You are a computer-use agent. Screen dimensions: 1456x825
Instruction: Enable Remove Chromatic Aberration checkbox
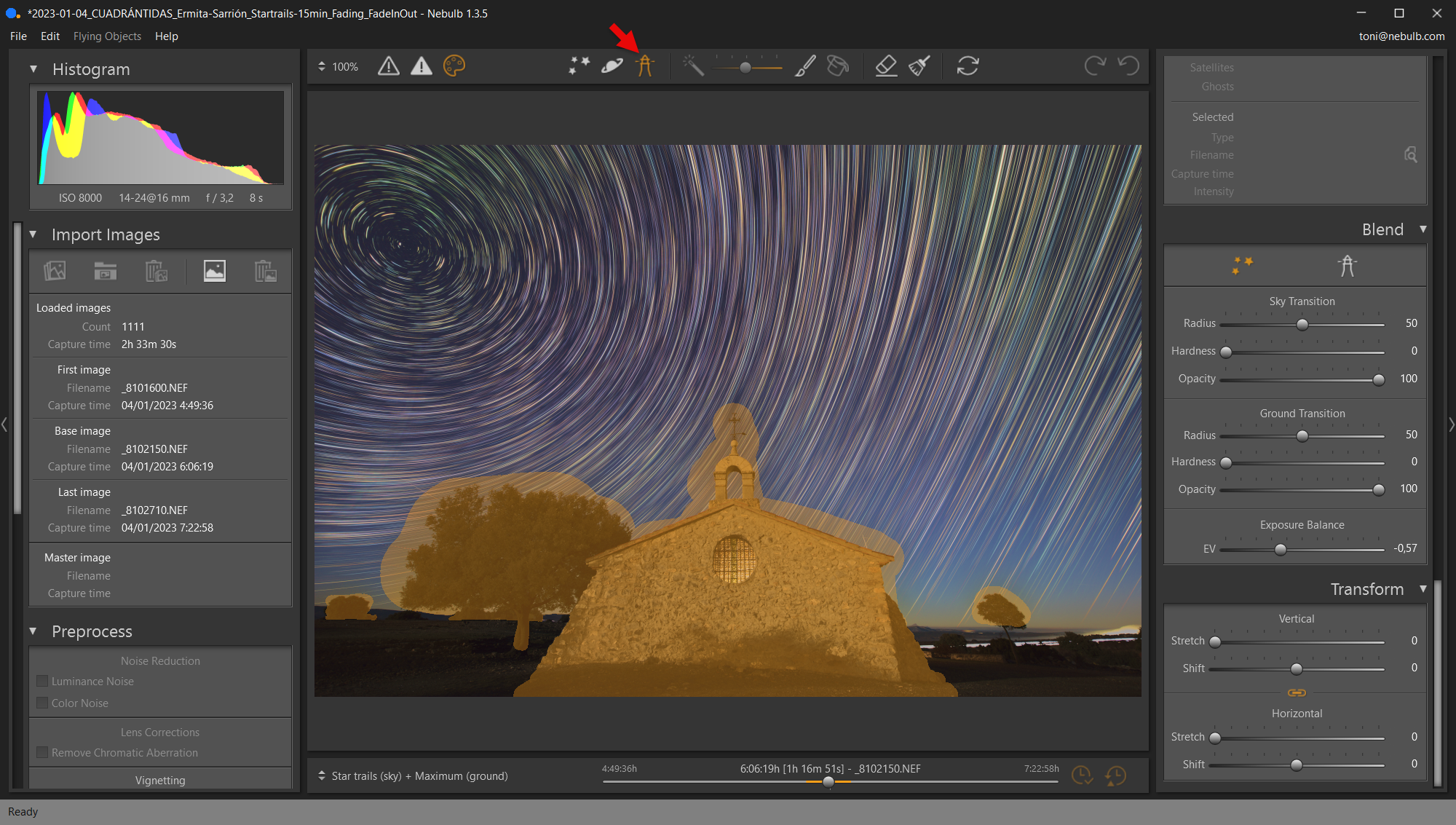click(42, 752)
